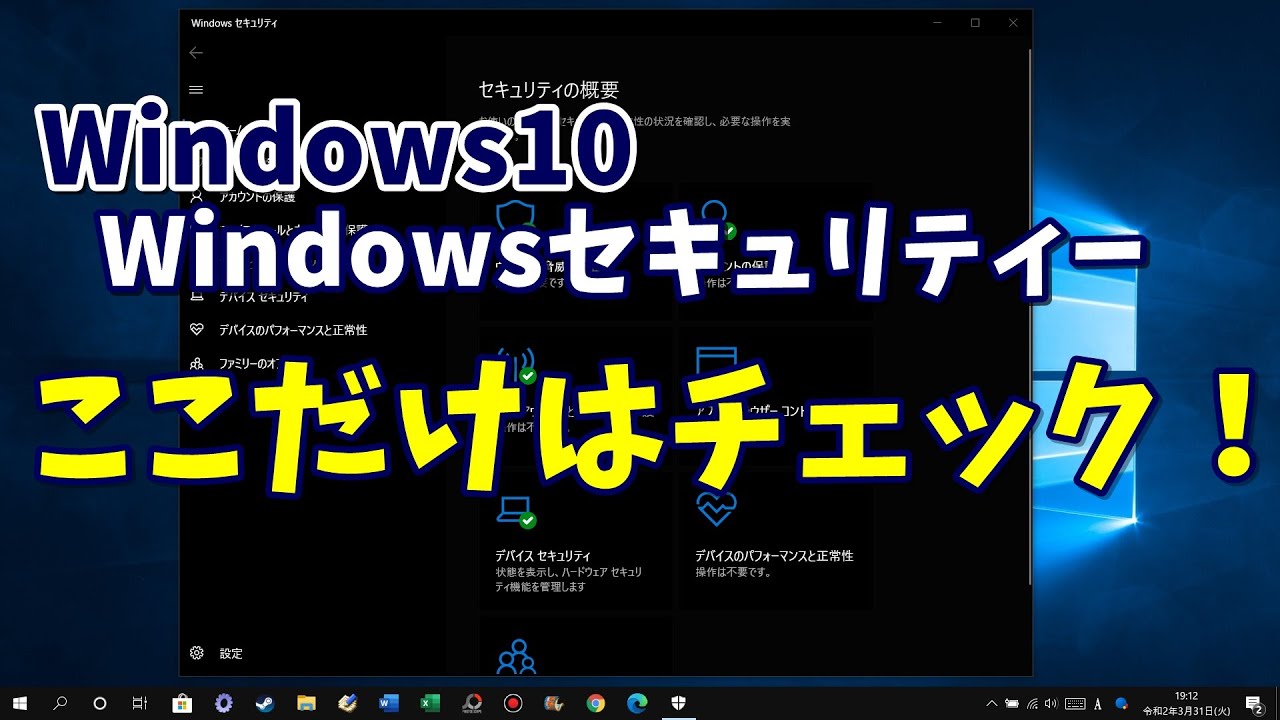Image resolution: width=1280 pixels, height=720 pixels.
Task: Open the red record-button app in taskbar
Action: tap(513, 703)
